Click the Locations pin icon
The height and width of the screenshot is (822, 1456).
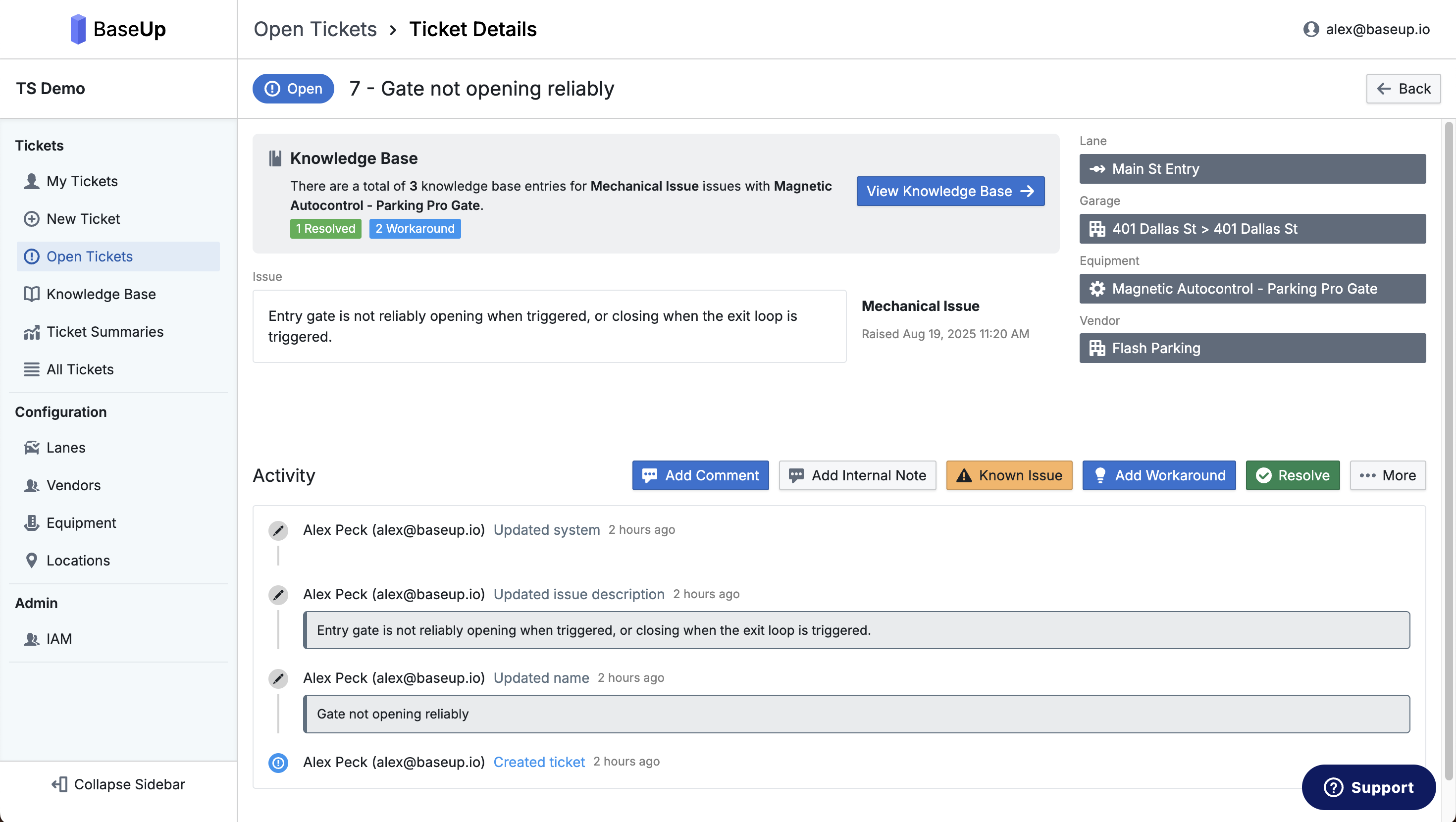click(32, 560)
